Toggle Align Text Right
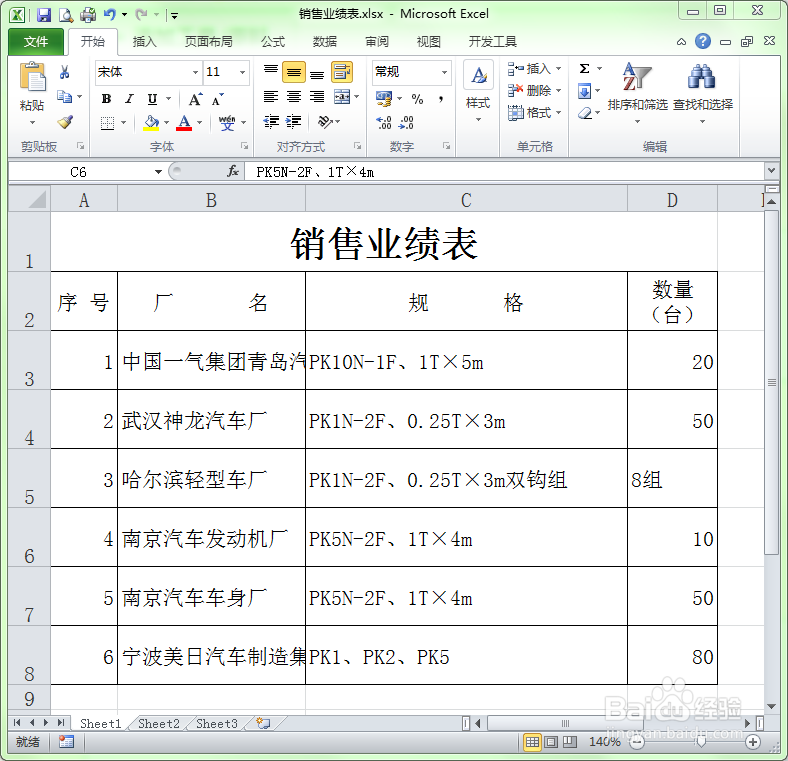The height and width of the screenshot is (761, 788). (317, 97)
